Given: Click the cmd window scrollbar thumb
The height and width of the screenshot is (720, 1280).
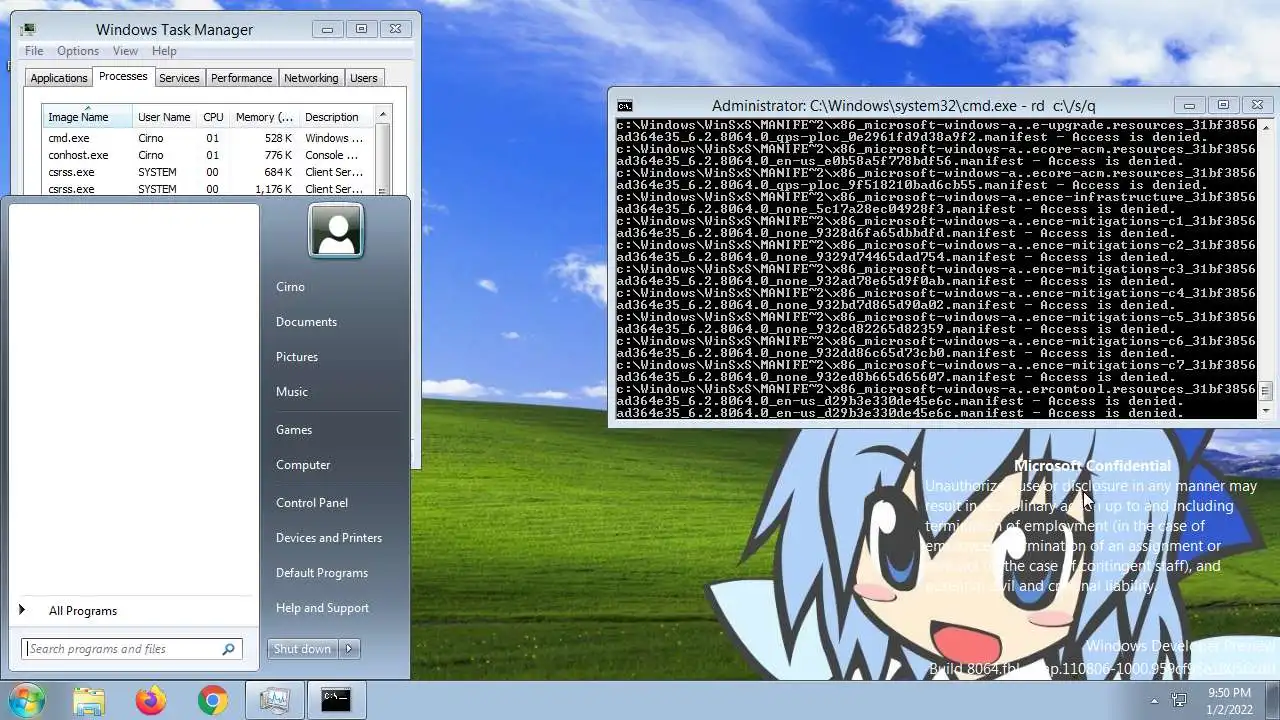Looking at the screenshot, I should 1265,391.
